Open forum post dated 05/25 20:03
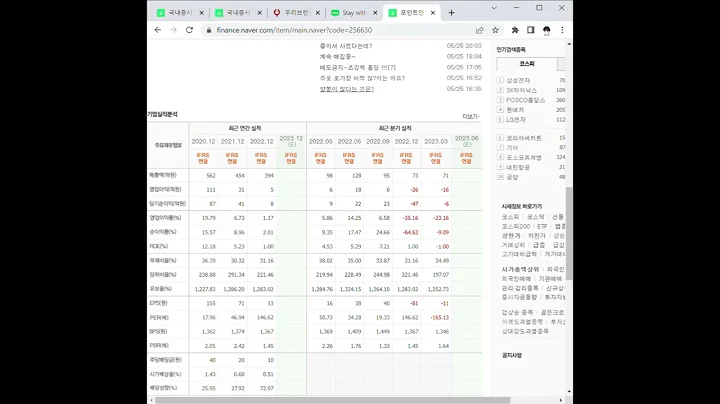Screen dimensions: 720x404 (346, 46)
